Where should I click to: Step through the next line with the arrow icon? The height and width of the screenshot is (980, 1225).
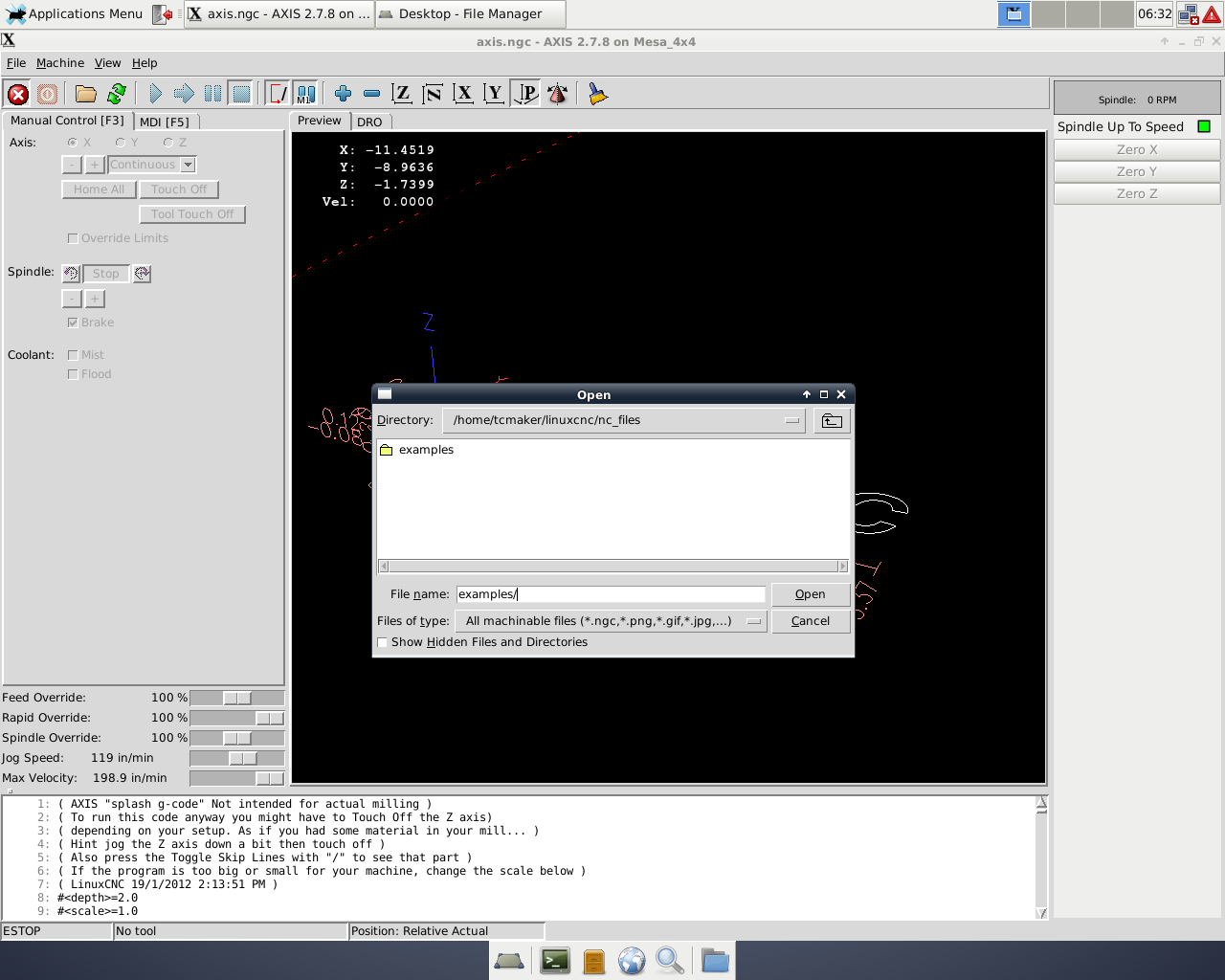point(185,94)
